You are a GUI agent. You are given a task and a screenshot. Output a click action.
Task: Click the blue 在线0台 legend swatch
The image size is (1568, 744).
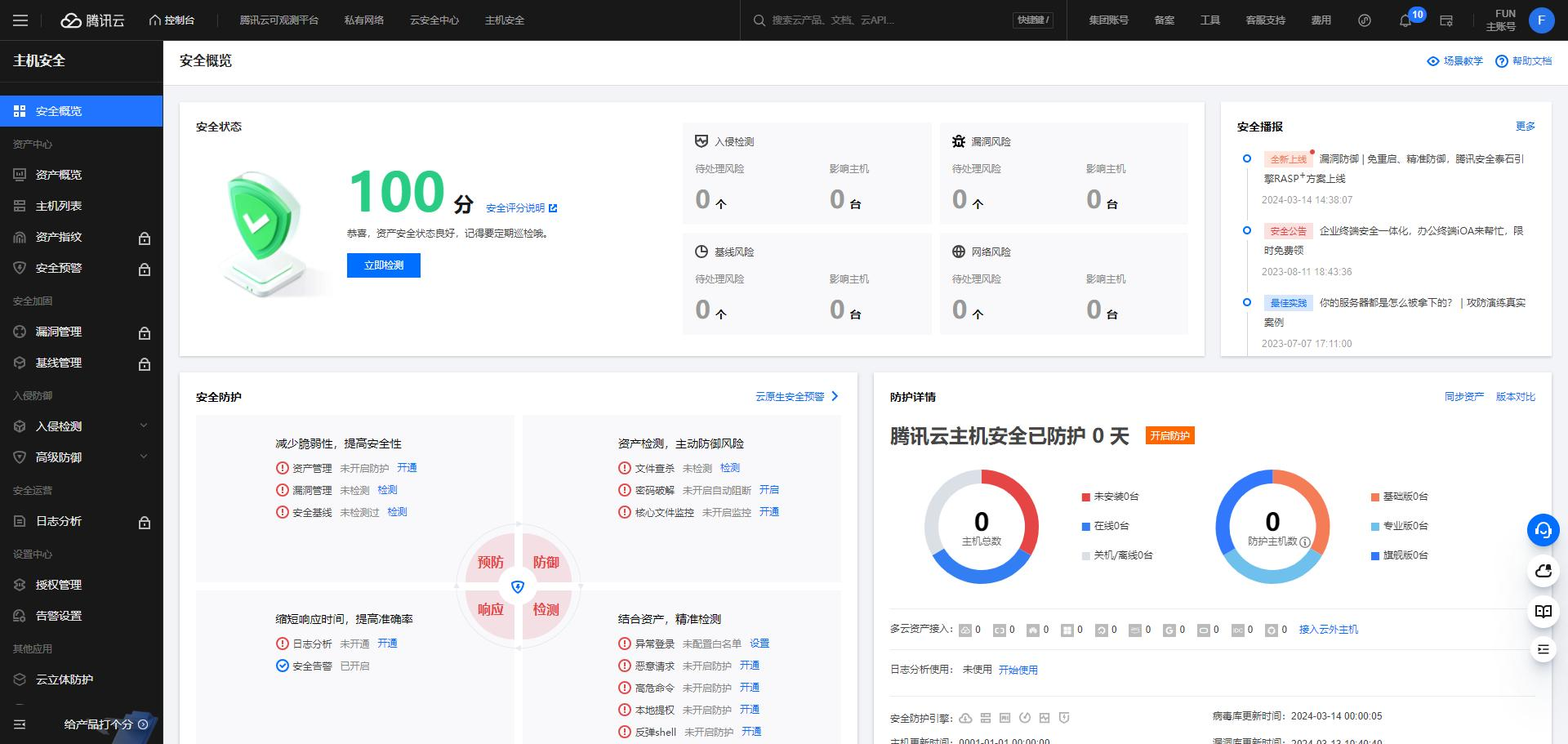click(1086, 527)
